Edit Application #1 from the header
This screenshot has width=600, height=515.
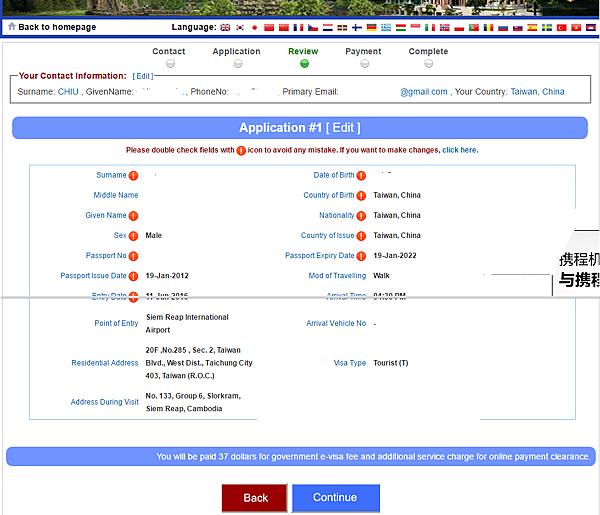[x=343, y=128]
